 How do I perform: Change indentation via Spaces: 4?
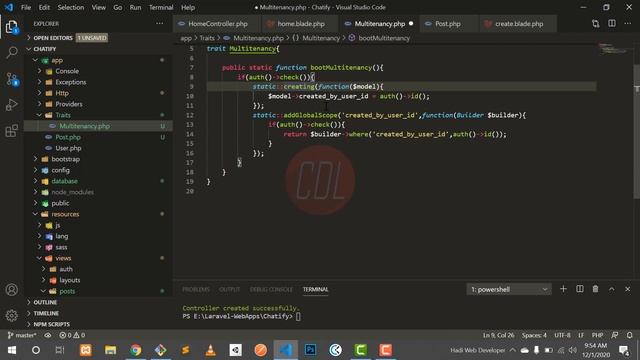[x=534, y=335]
